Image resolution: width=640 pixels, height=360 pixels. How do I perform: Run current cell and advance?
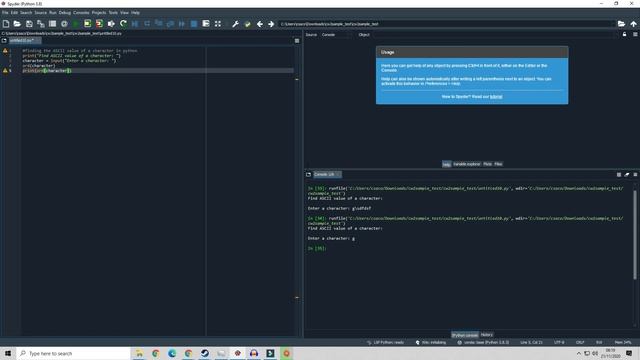[99, 24]
